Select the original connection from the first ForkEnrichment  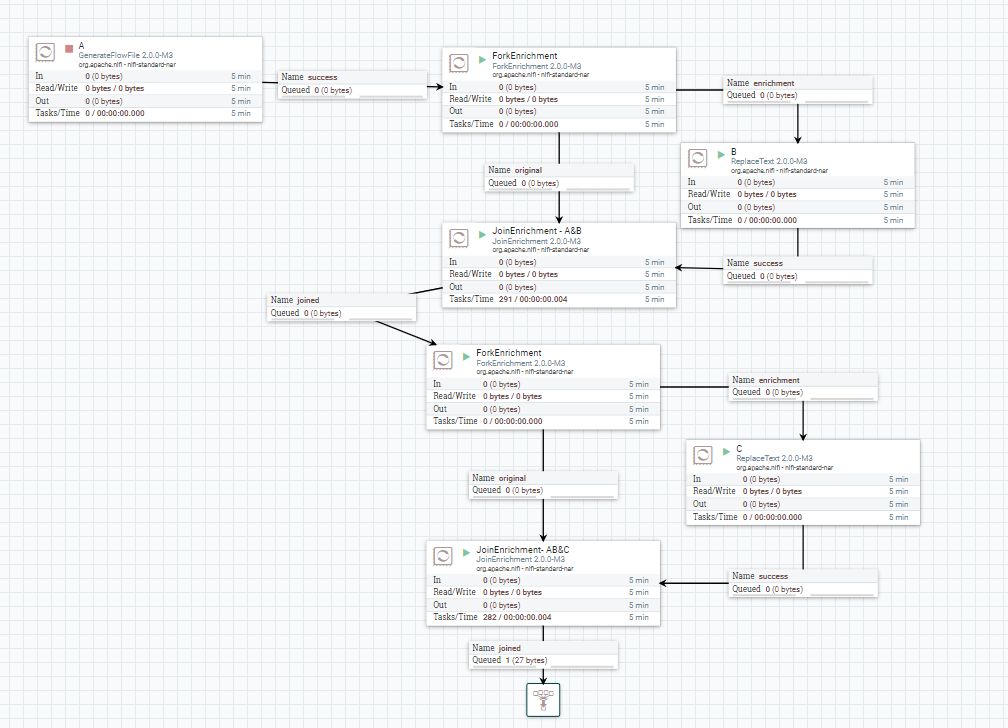[558, 177]
